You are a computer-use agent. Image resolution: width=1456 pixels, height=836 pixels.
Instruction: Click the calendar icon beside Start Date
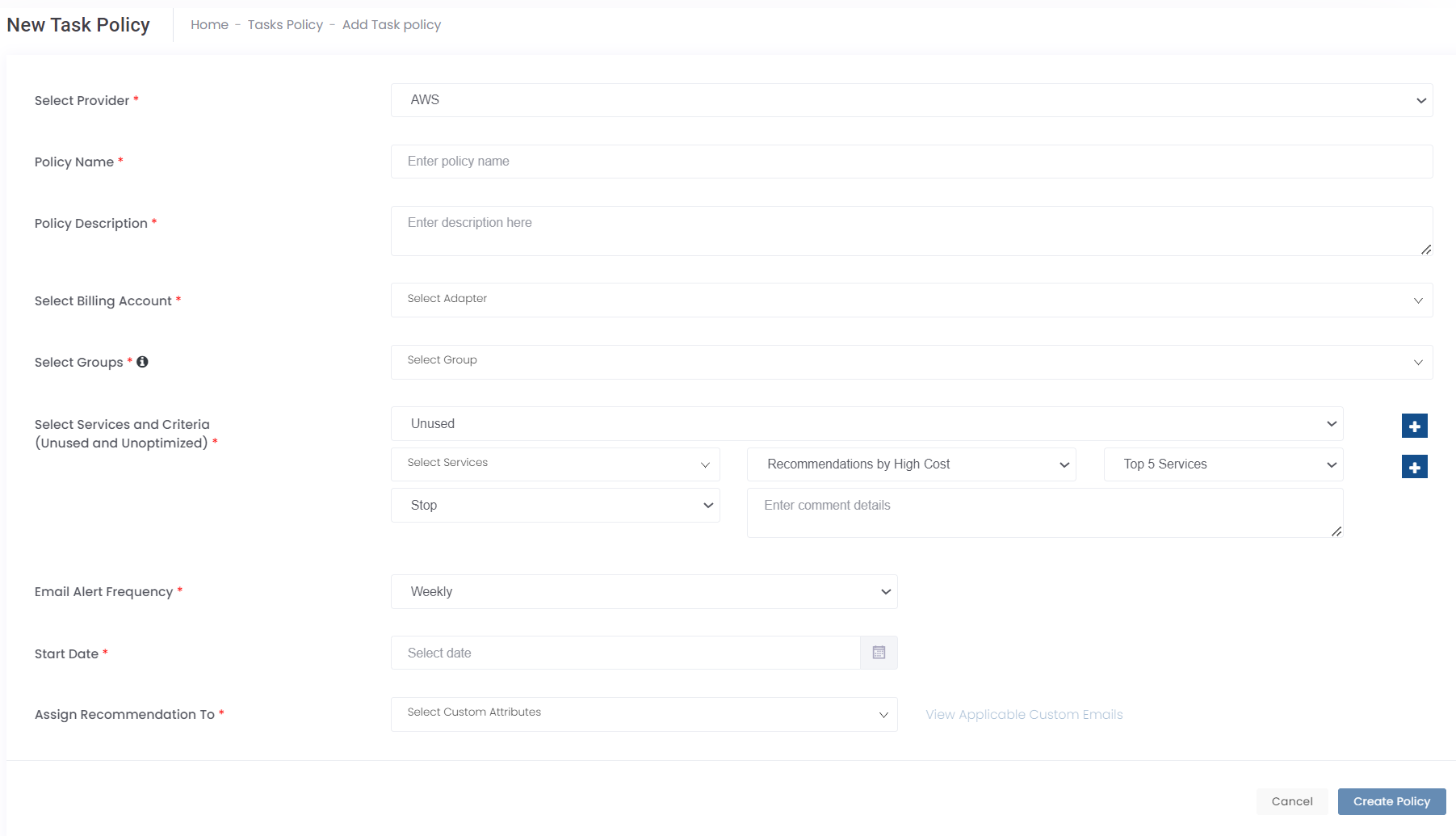[x=879, y=653]
